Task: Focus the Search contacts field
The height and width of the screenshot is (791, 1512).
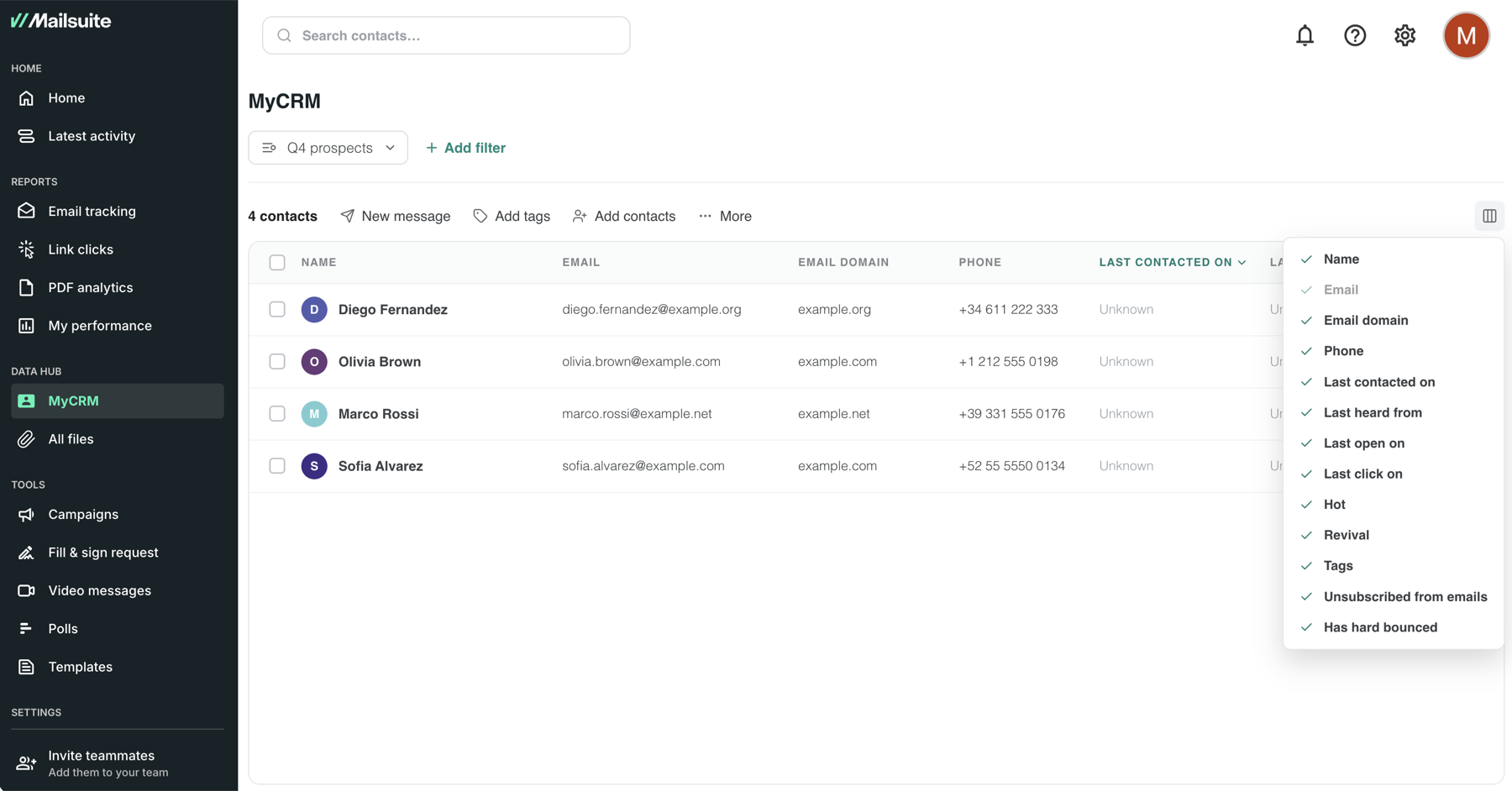Action: (x=446, y=35)
